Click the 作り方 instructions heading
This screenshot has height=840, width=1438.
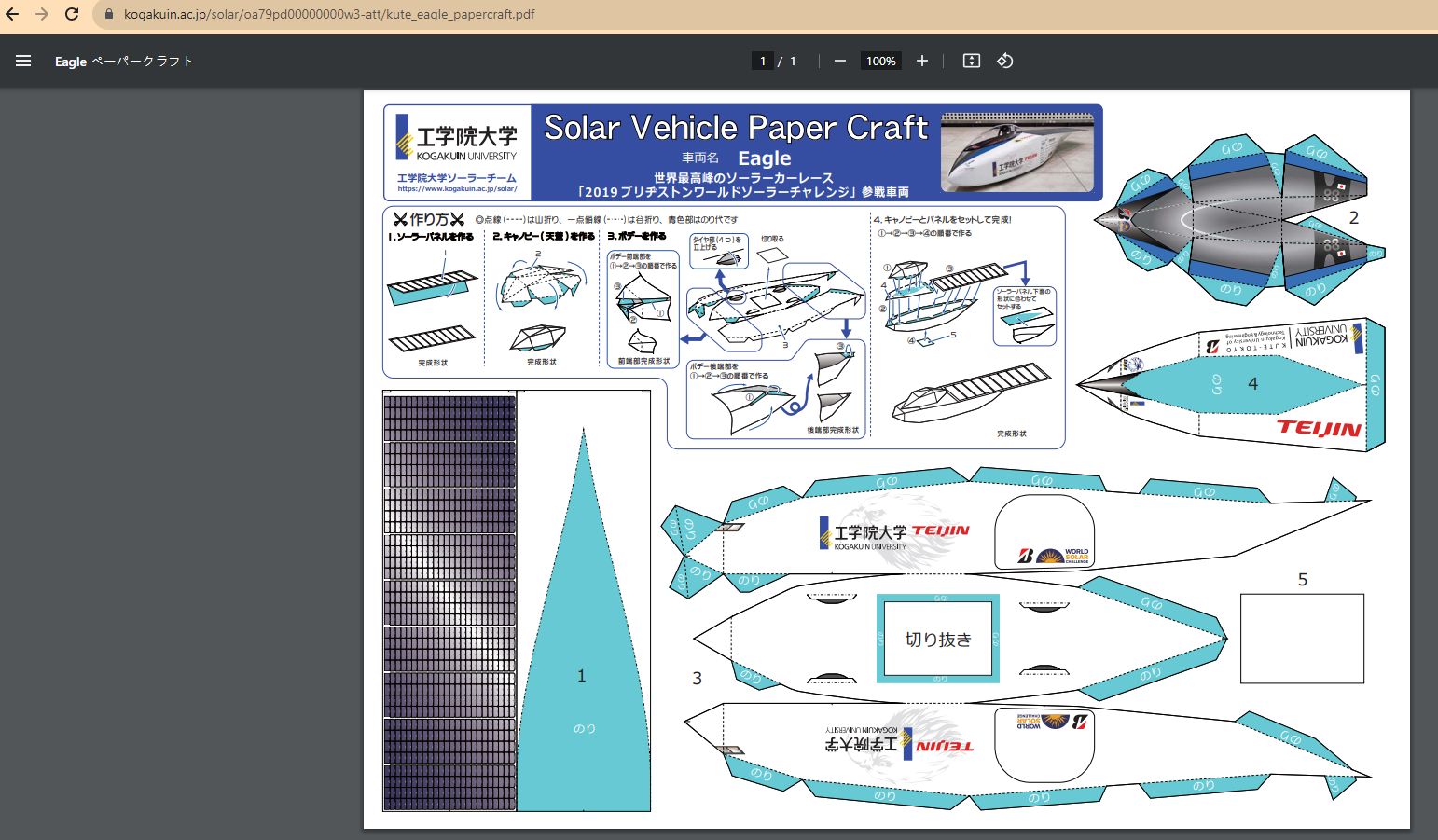[x=429, y=219]
